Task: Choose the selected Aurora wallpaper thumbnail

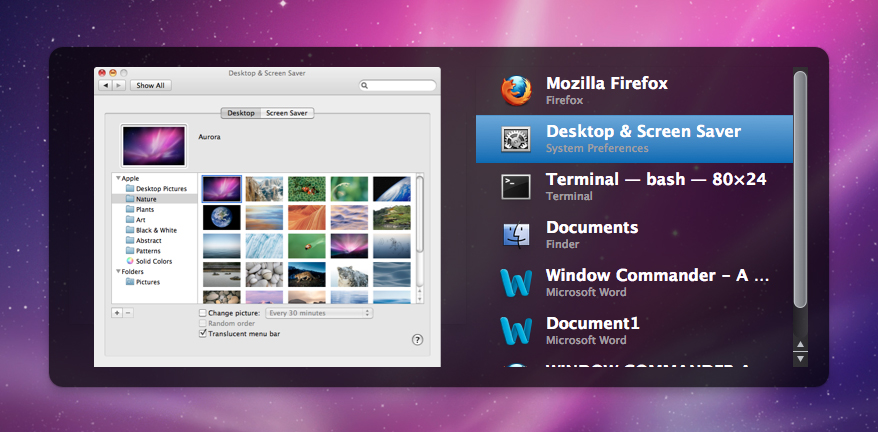Action: [222, 189]
